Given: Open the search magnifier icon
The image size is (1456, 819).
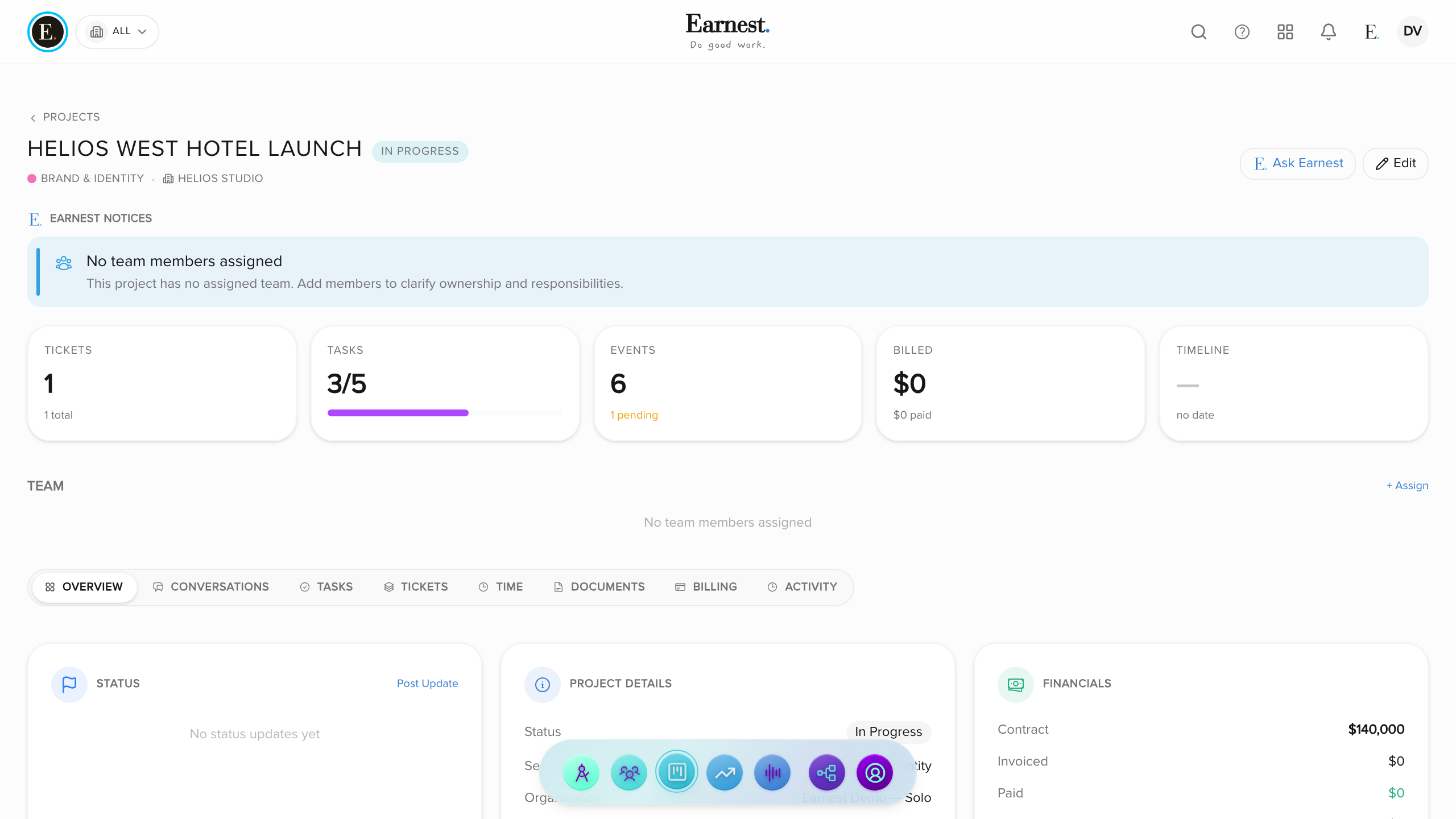Looking at the screenshot, I should 1199,32.
